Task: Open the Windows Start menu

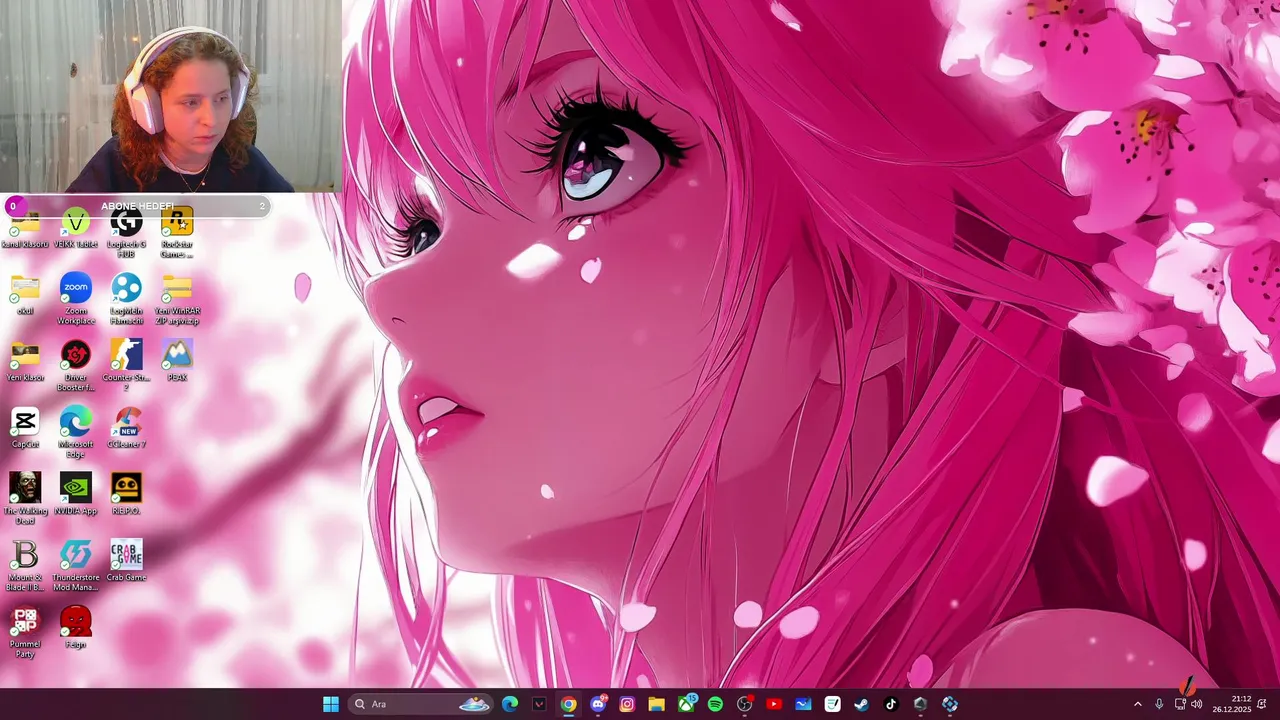Action: click(x=331, y=704)
